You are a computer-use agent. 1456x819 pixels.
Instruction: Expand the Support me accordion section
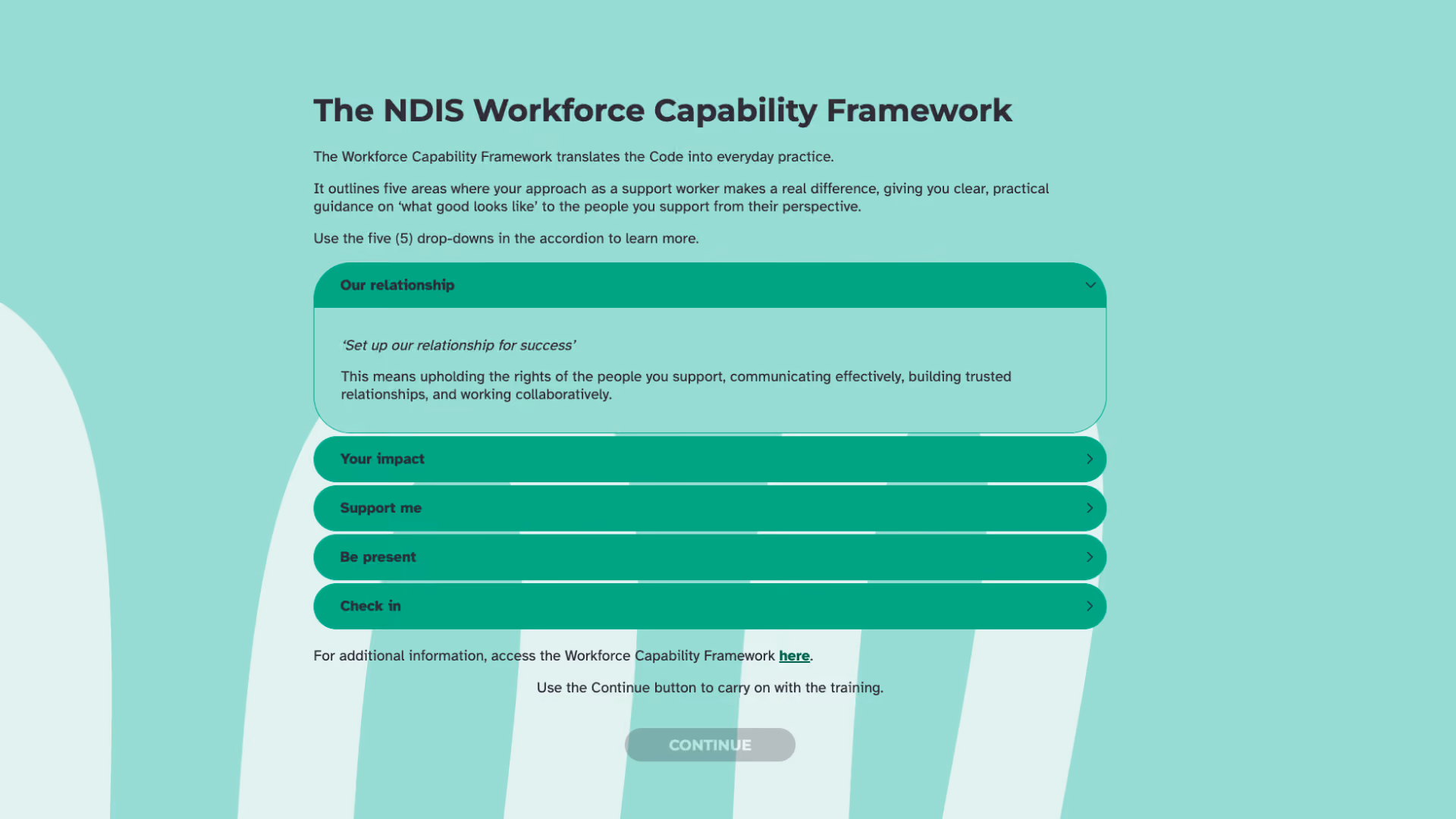tap(710, 508)
